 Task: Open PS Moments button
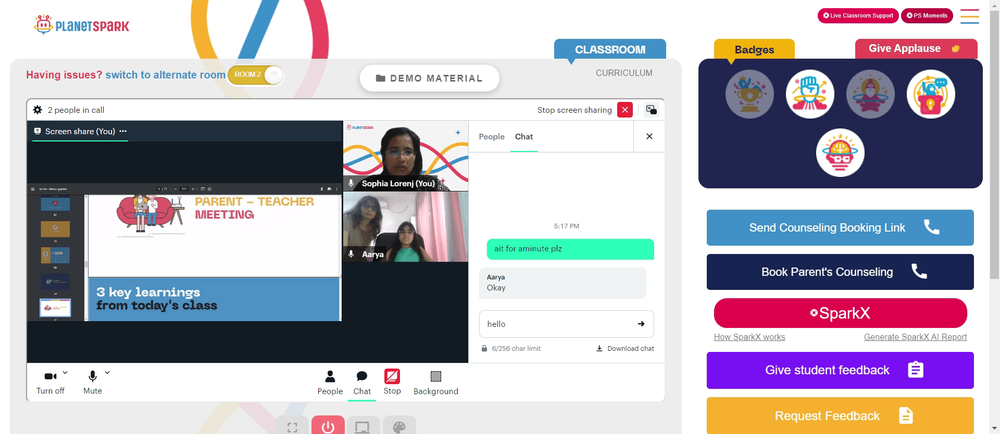pyautogui.click(x=927, y=15)
